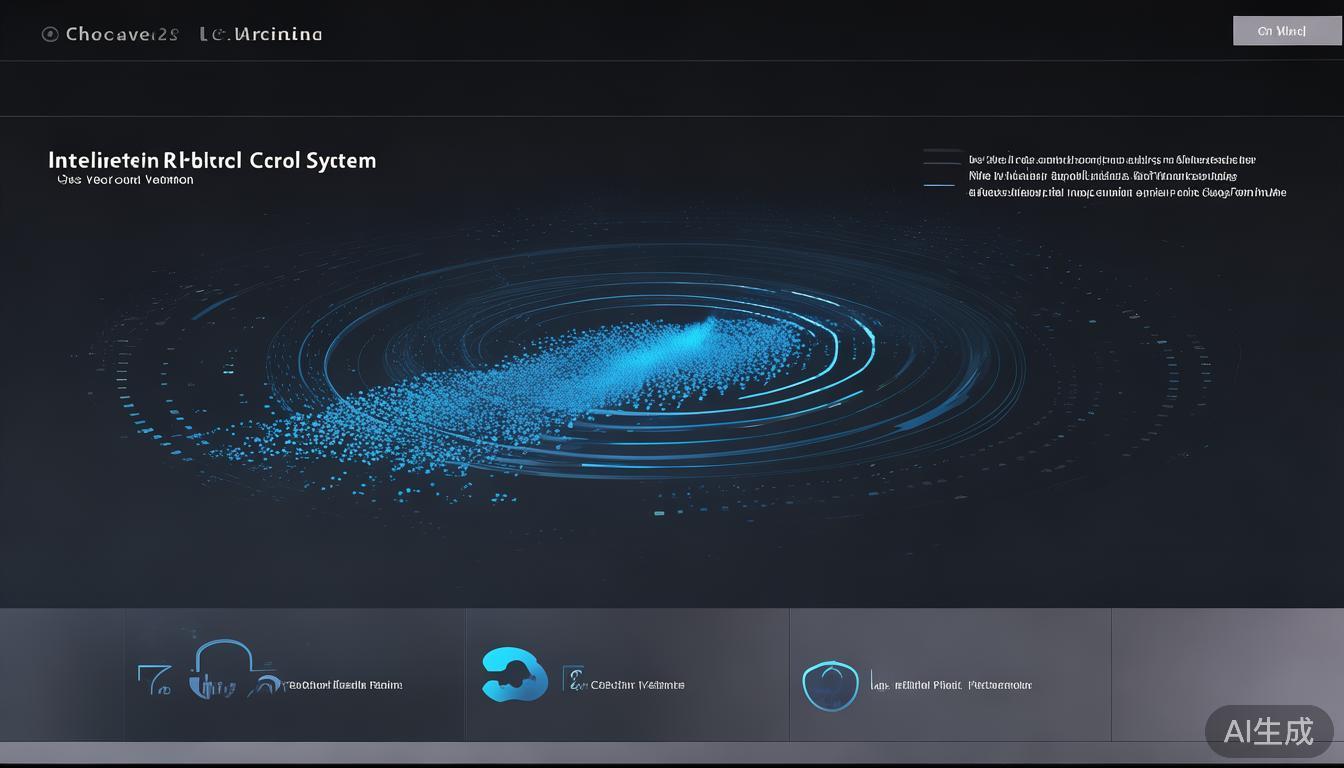The width and height of the screenshot is (1344, 768).
Task: Click the Ges Veoroord Vaotion link under the heading
Action: (126, 181)
